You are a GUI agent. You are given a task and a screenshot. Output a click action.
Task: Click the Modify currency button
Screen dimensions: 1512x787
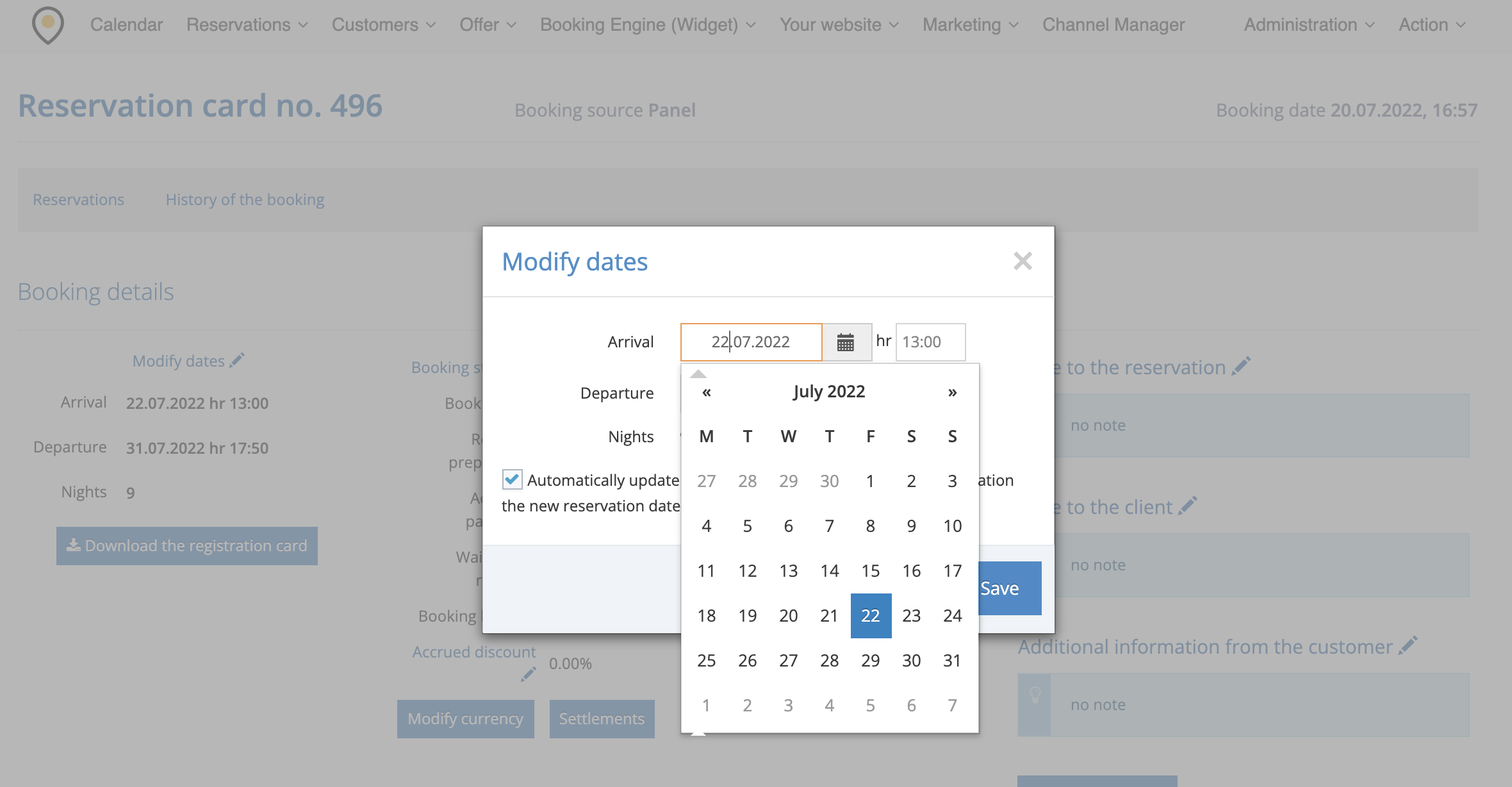[465, 718]
